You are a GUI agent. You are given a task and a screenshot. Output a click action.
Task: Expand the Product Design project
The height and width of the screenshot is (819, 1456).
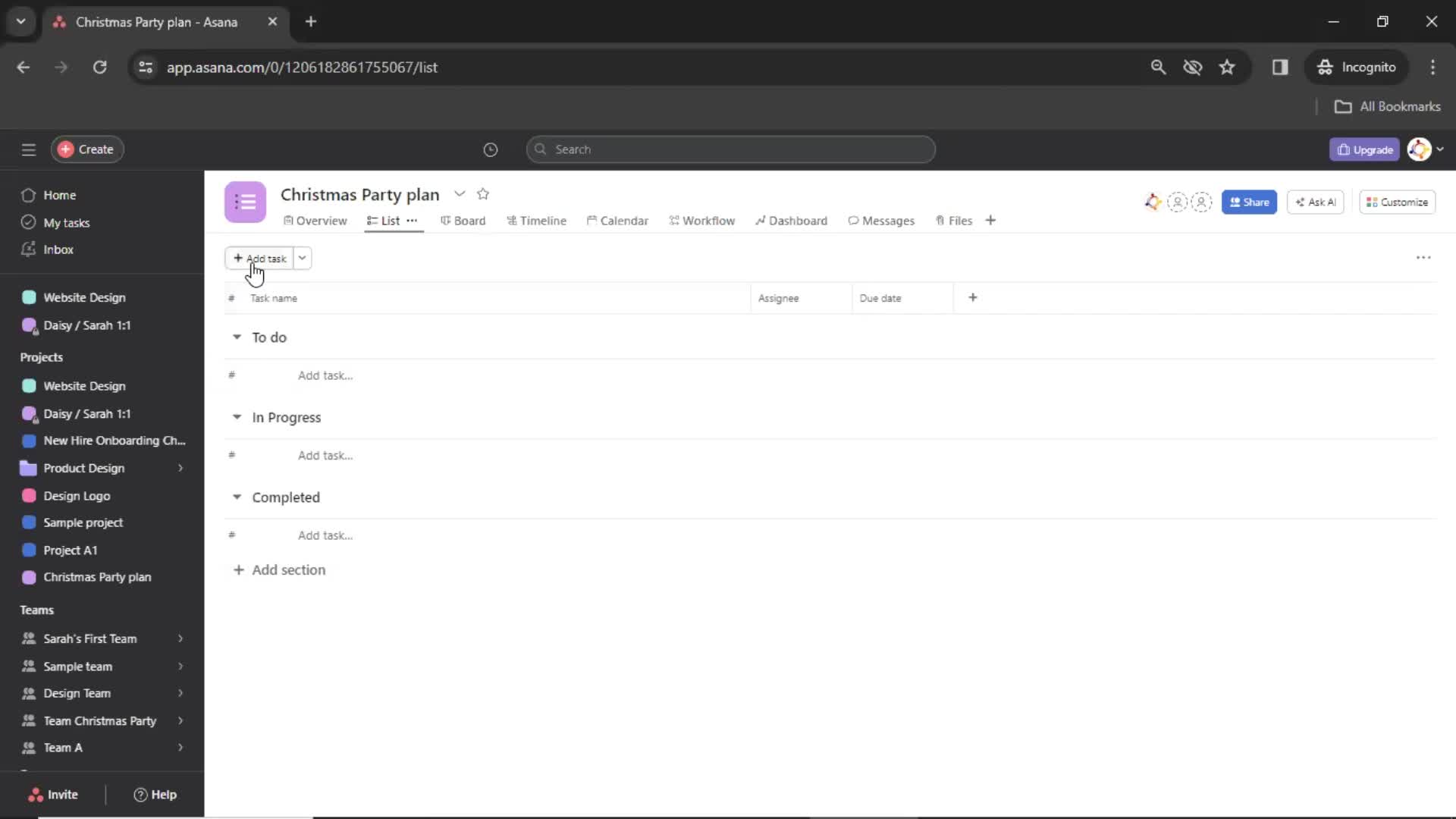point(178,468)
